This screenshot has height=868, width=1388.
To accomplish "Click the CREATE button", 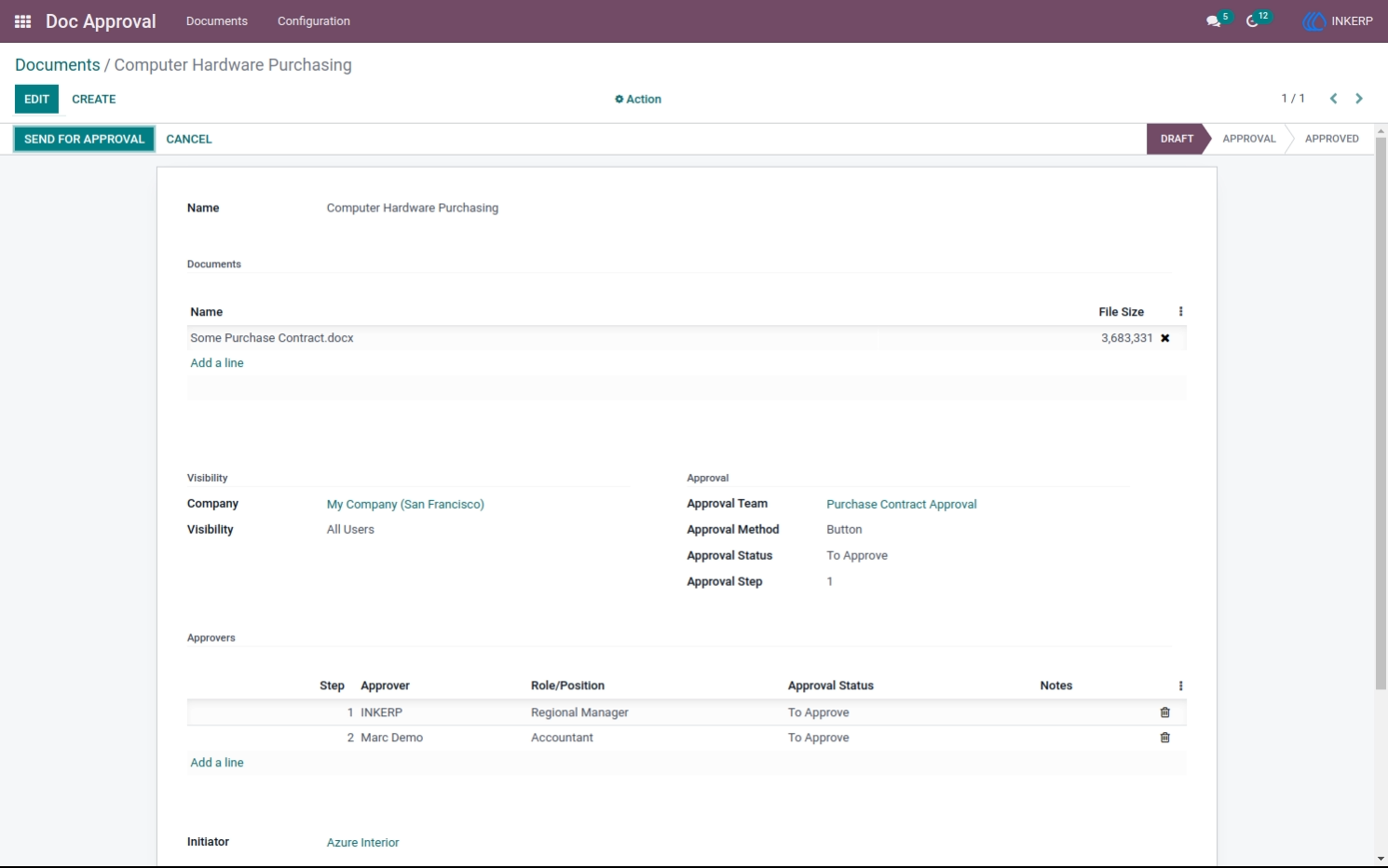I will pos(94,99).
